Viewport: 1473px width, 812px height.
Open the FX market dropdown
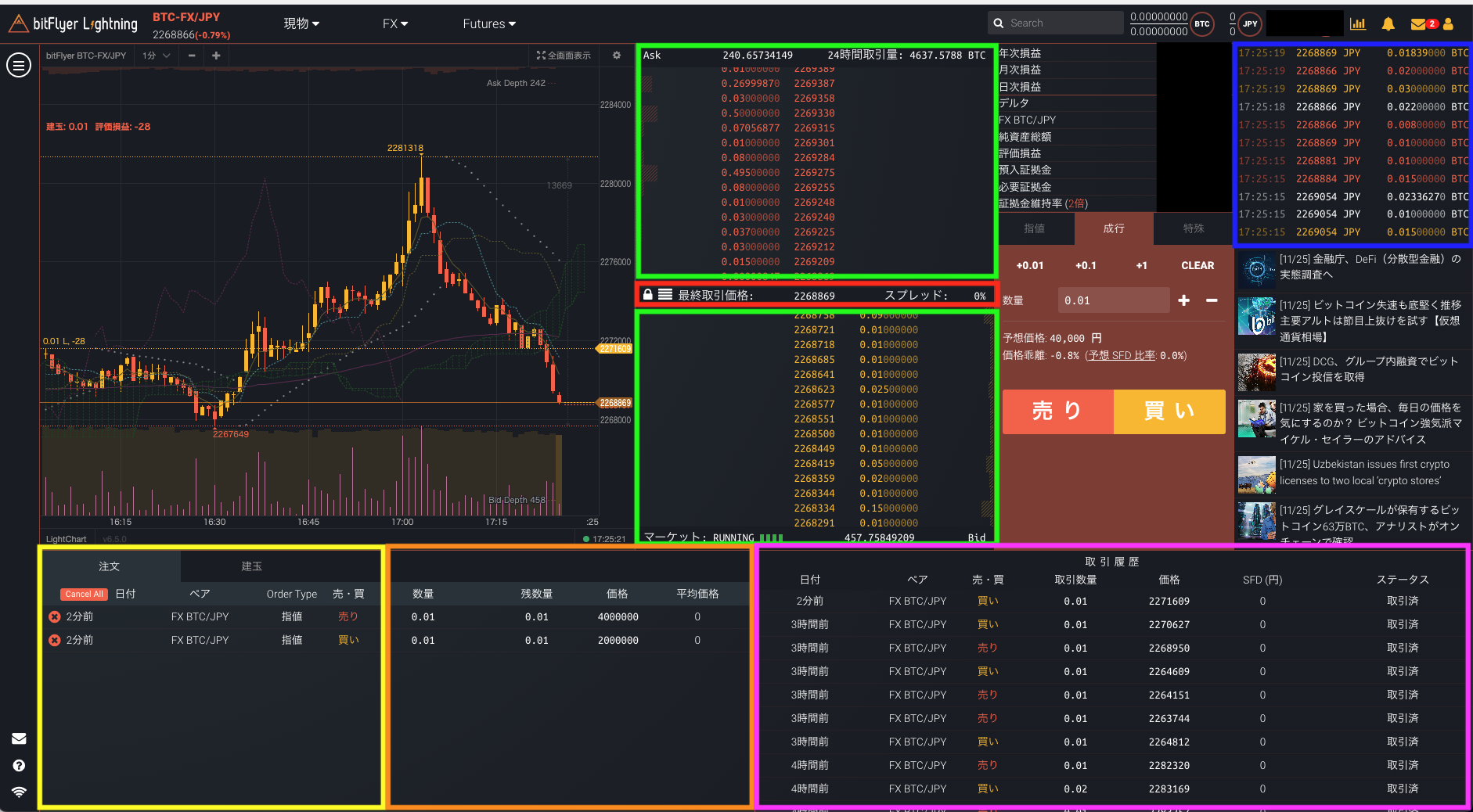coord(395,24)
